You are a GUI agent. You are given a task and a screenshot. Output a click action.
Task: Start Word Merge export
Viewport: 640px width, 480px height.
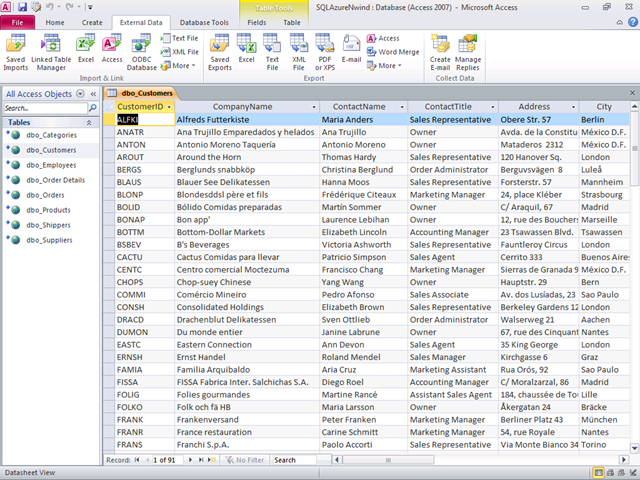coord(393,52)
